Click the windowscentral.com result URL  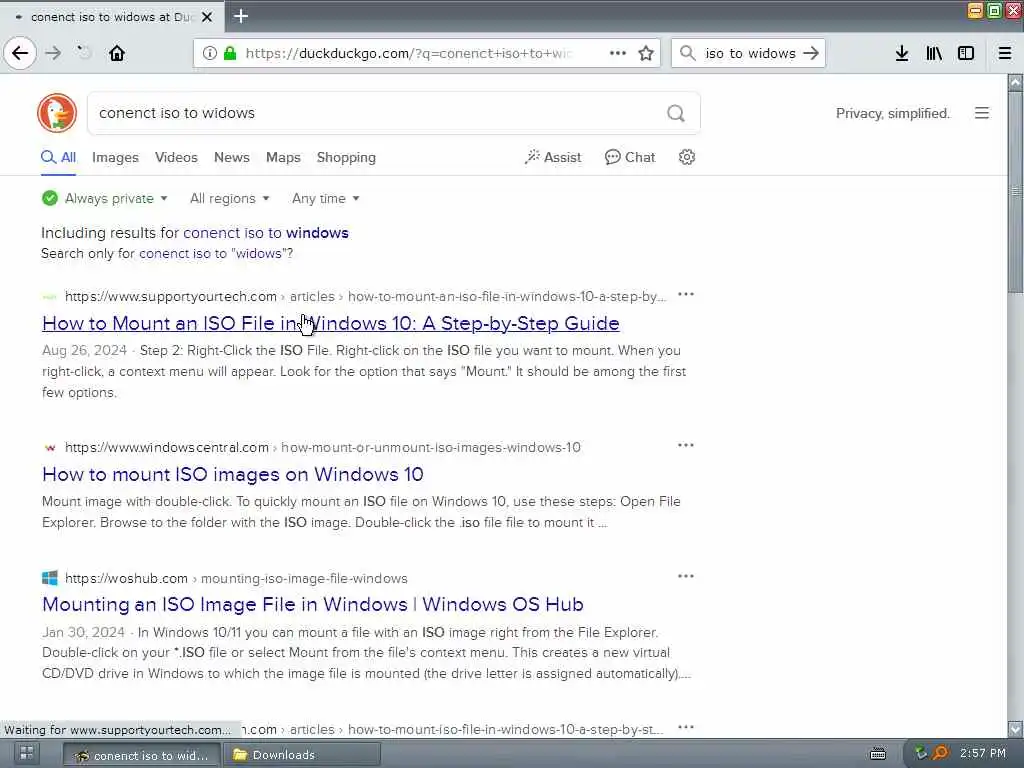pos(323,447)
